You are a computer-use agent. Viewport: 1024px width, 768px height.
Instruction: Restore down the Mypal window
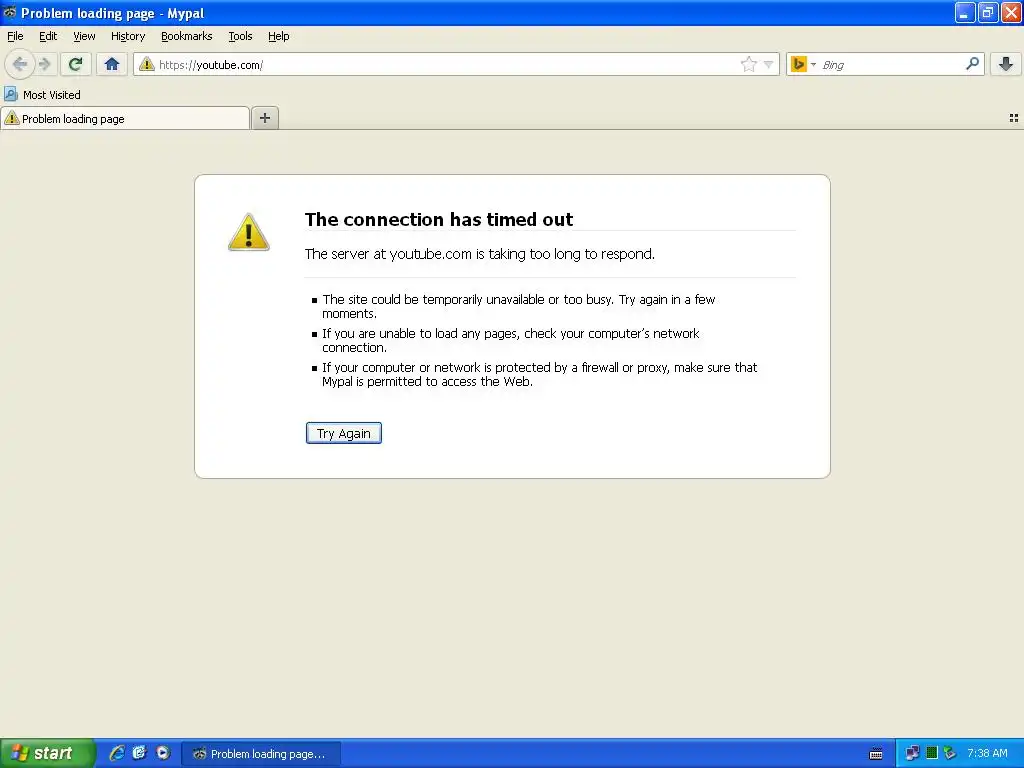coord(987,12)
